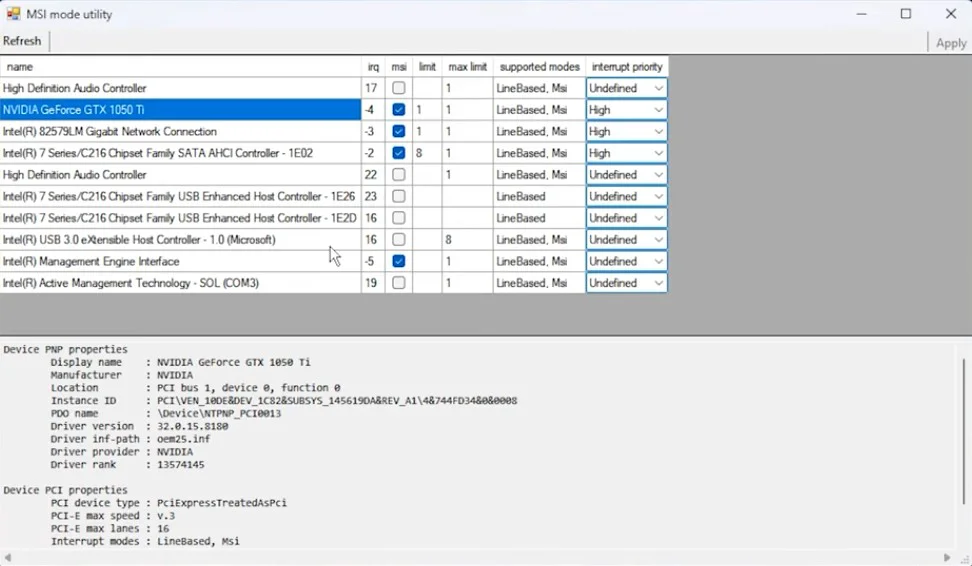
Task: Uncheck msi for NVIDIA GeForce GTX 1050 Ti
Action: tap(399, 110)
